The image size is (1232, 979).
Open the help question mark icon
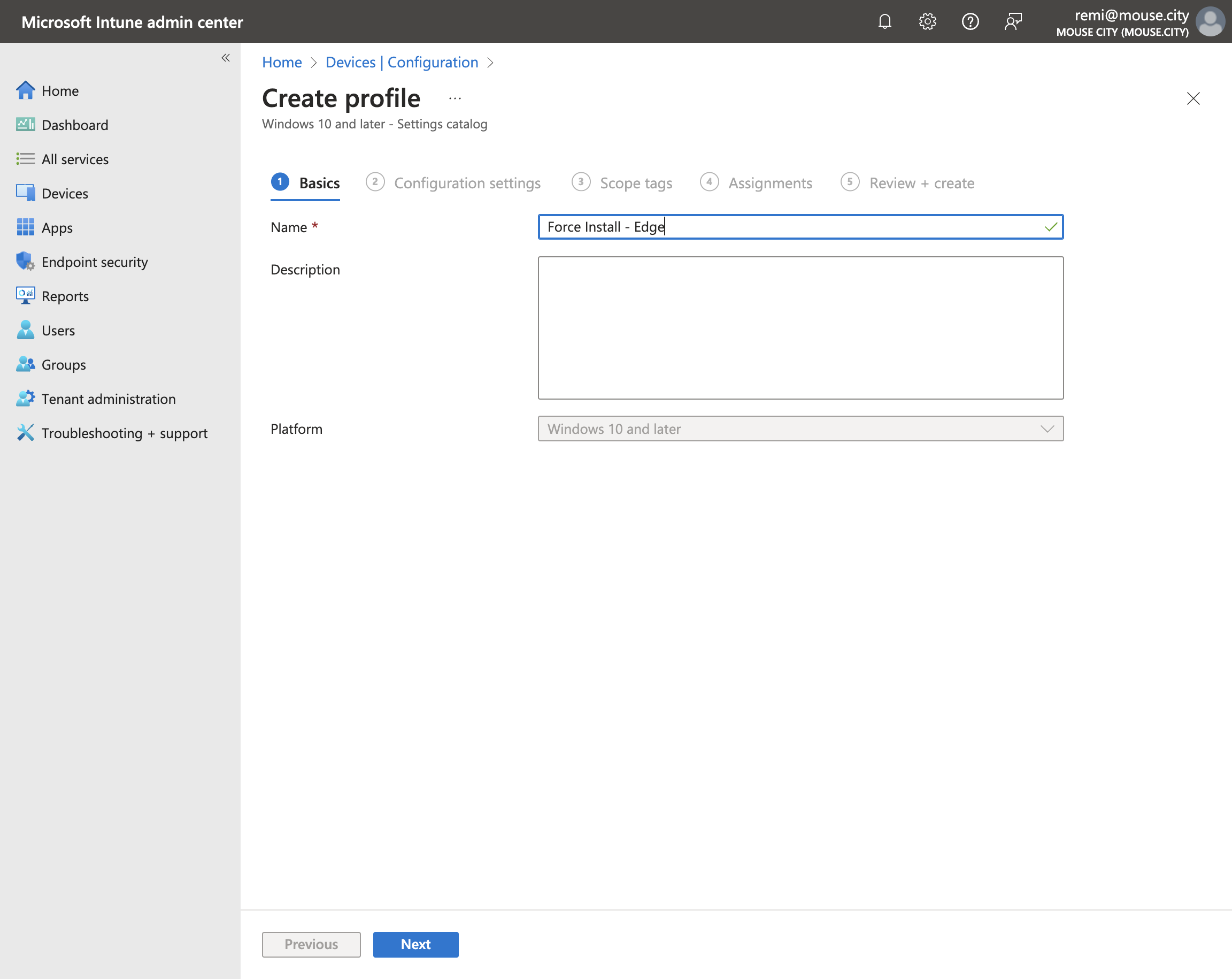pos(969,22)
